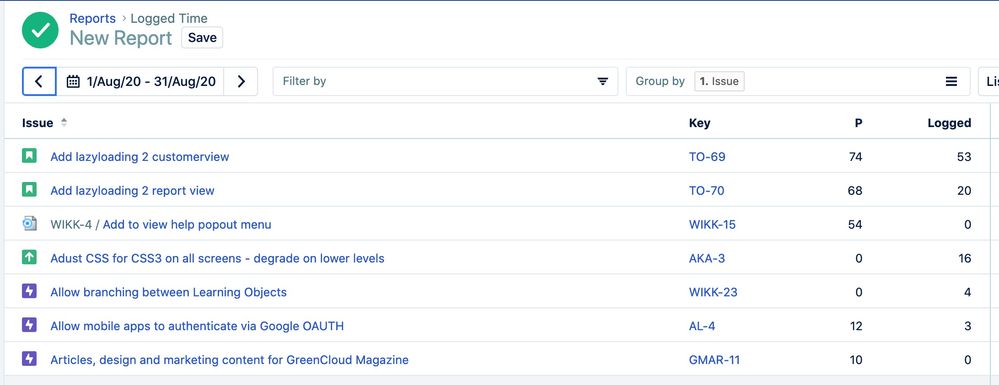999x385 pixels.
Task: Click P value 54 in WIKK-15 row
Action: point(855,224)
